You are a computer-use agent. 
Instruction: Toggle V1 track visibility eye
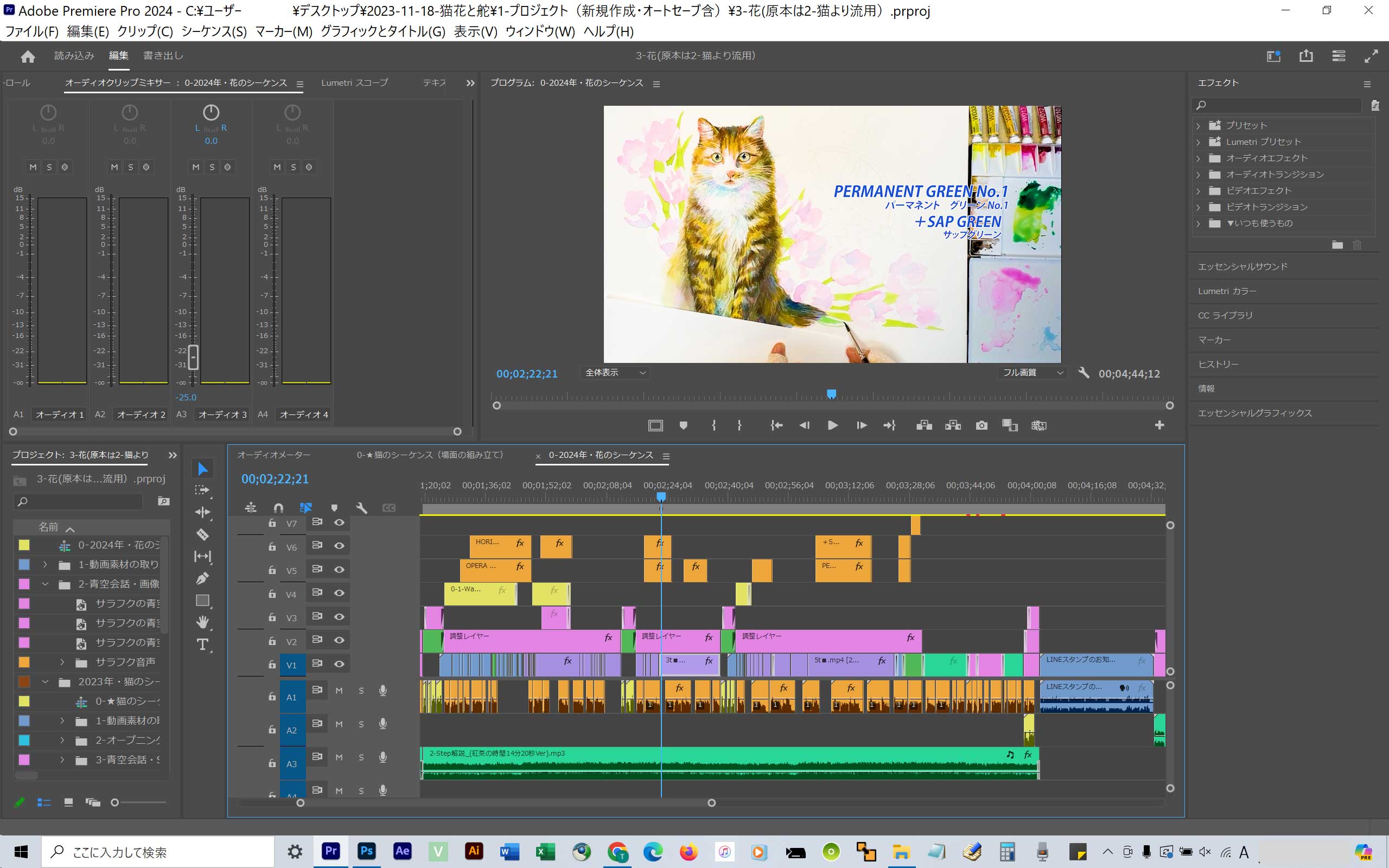[x=339, y=663]
